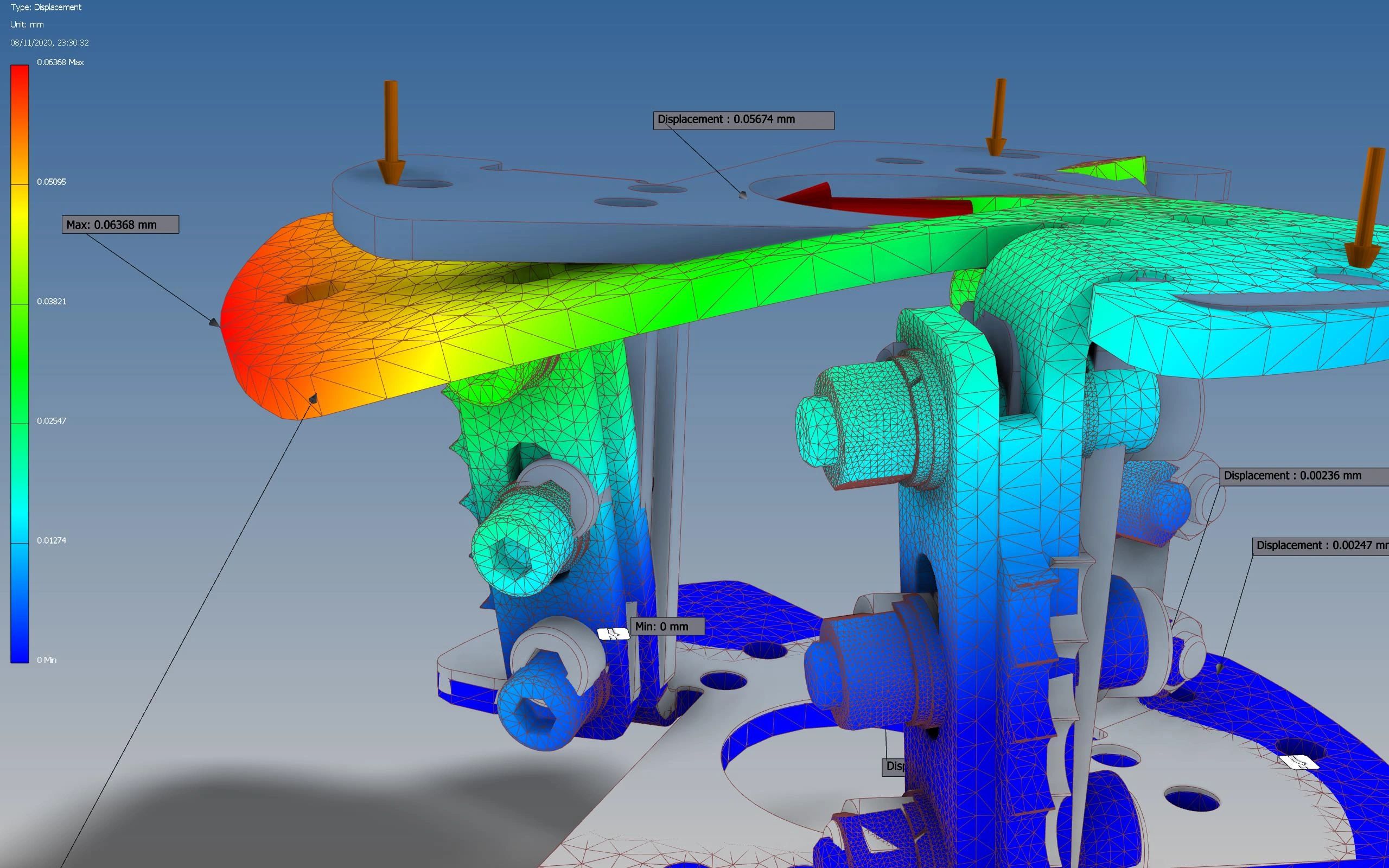Click the partially hidden Disp label at the bottom
Image resolution: width=1389 pixels, height=868 pixels.
pos(893,767)
